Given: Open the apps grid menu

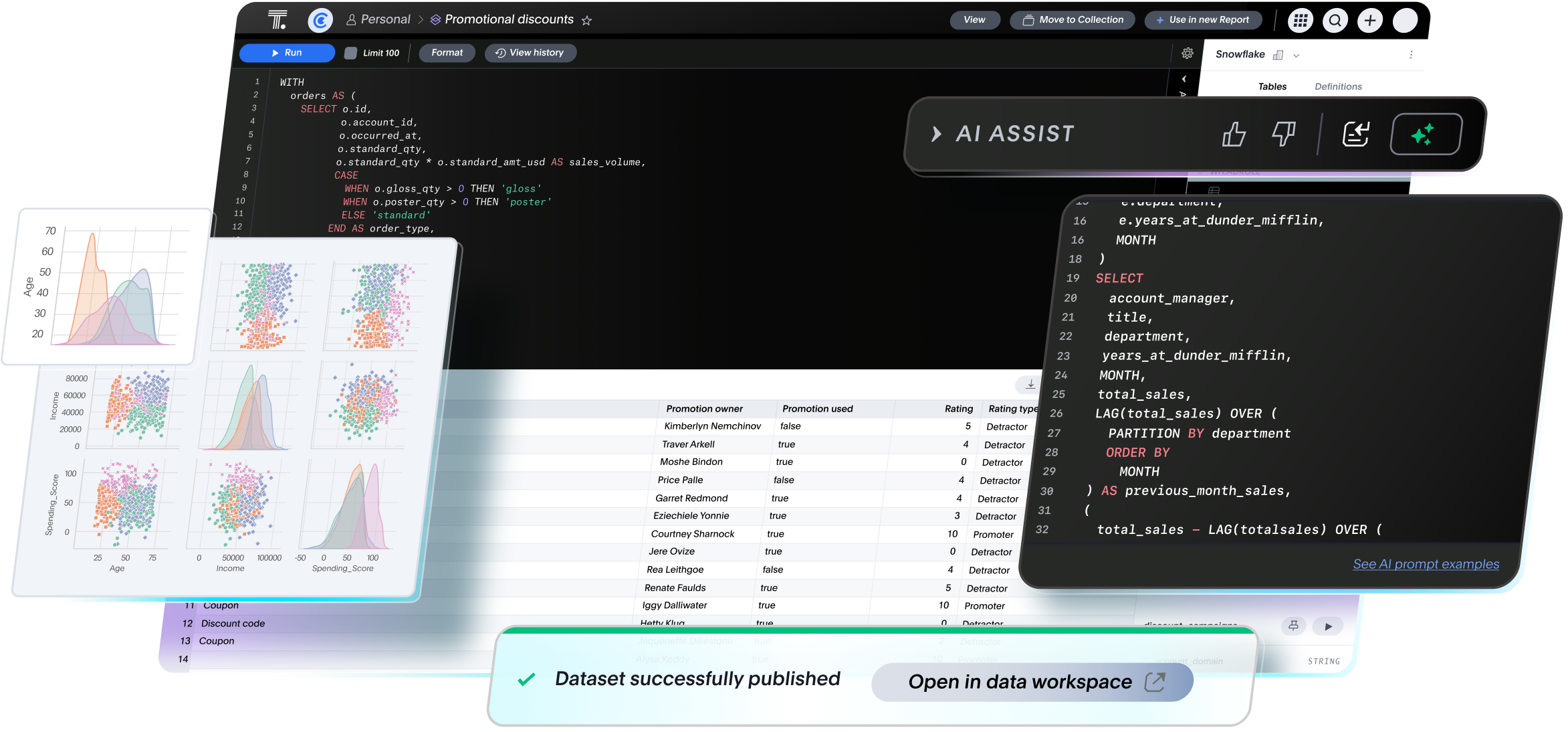Looking at the screenshot, I should [x=1300, y=20].
